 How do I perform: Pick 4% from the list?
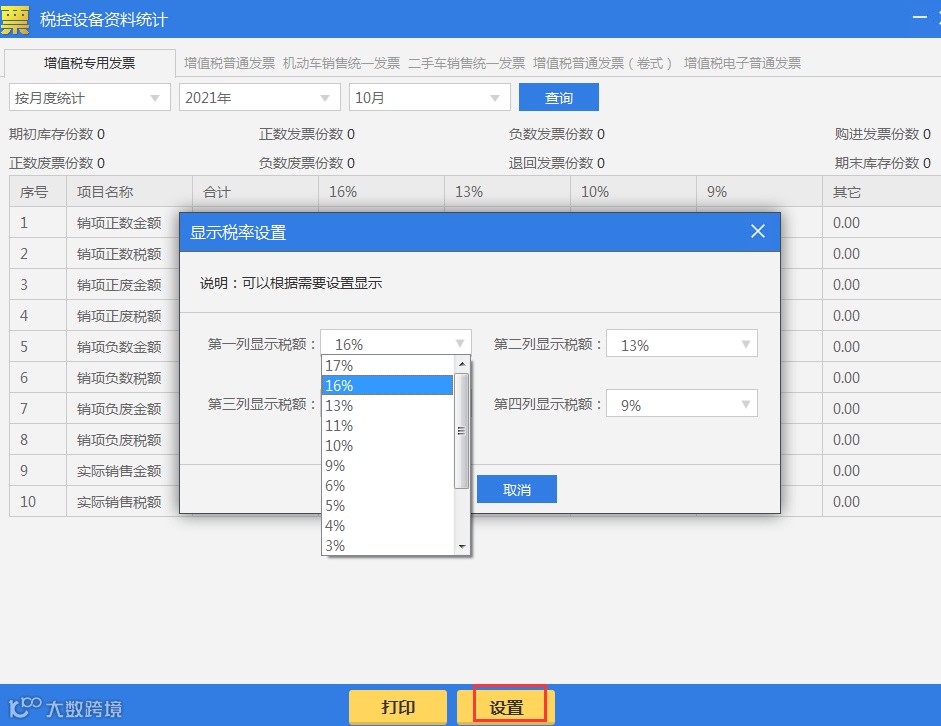[388, 526]
